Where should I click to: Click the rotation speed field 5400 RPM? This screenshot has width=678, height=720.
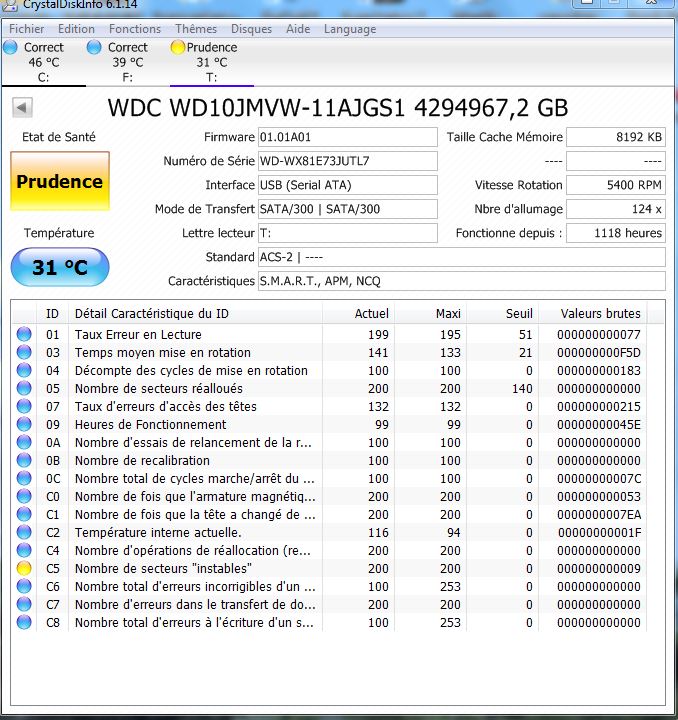616,185
